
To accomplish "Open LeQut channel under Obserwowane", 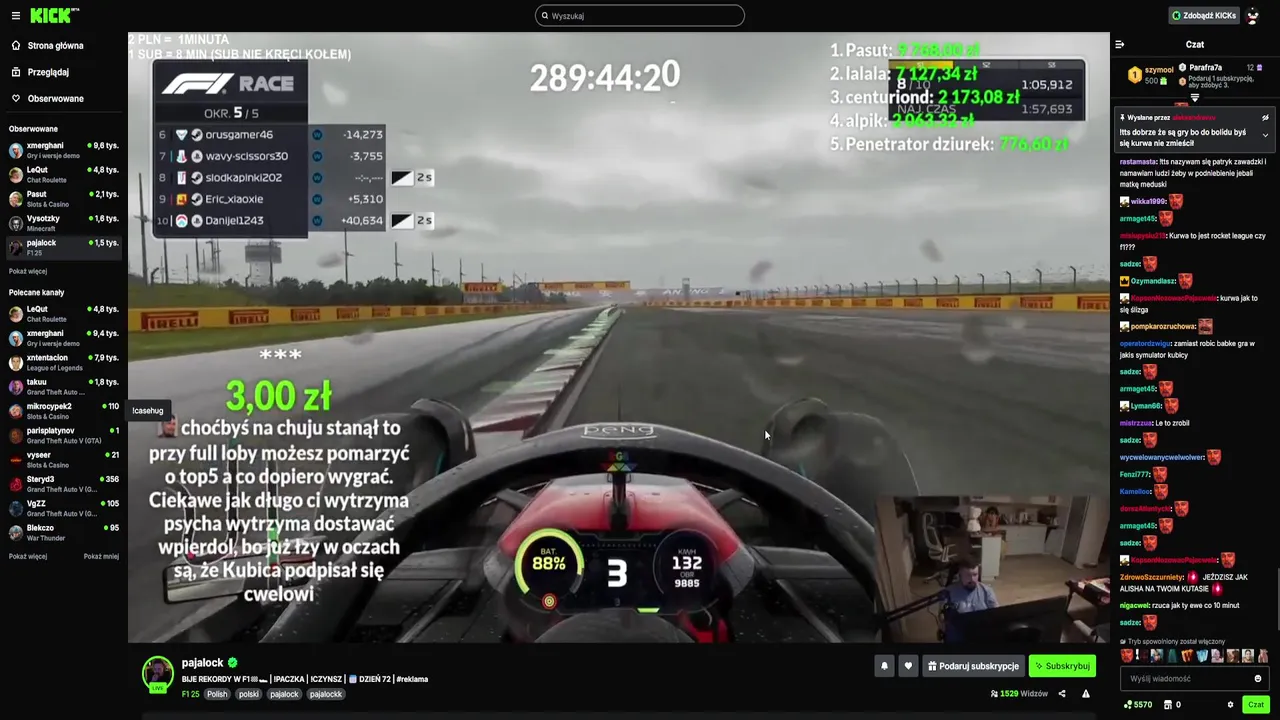I will (x=64, y=175).
